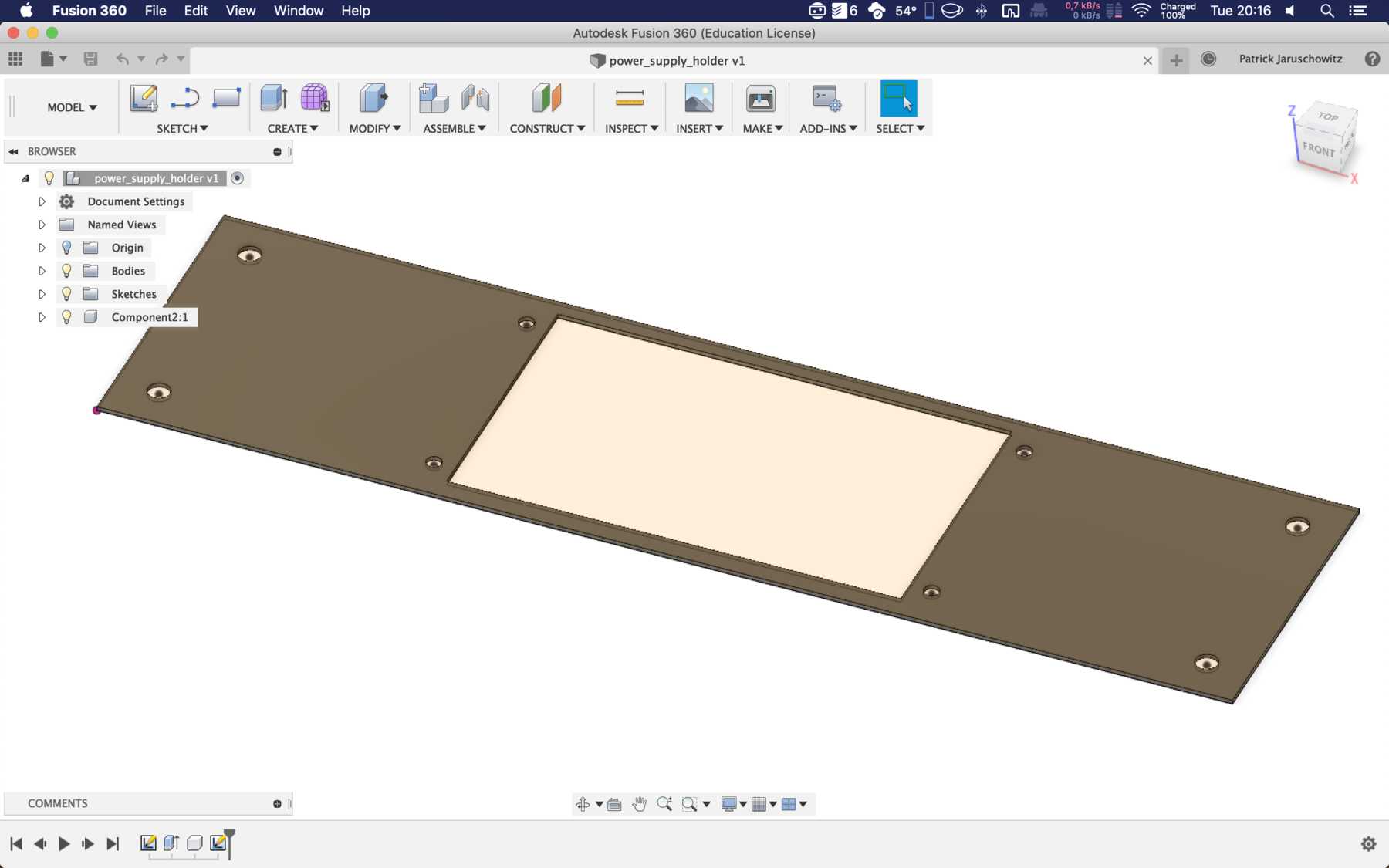The image size is (1389, 868).
Task: Open the SKETCH dropdown menu
Action: tap(182, 129)
